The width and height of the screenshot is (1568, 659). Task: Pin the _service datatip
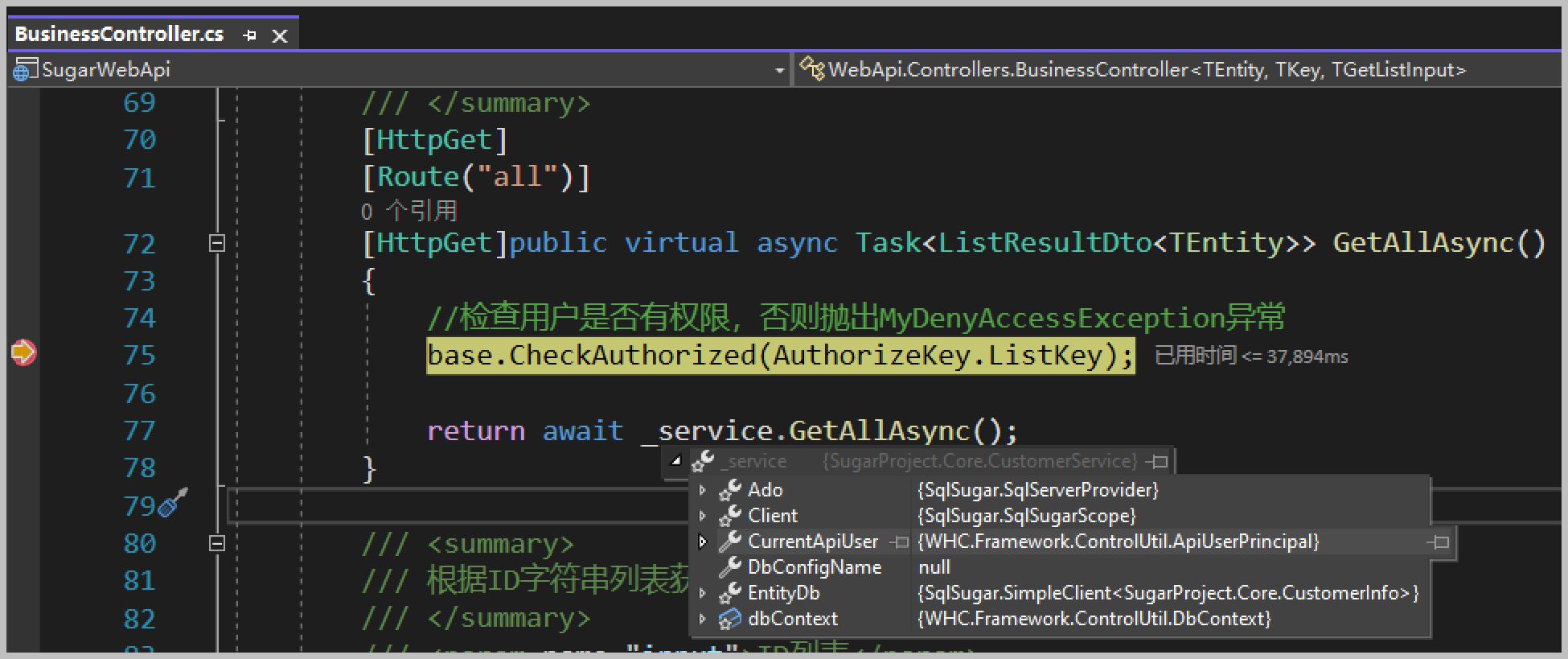(1159, 462)
